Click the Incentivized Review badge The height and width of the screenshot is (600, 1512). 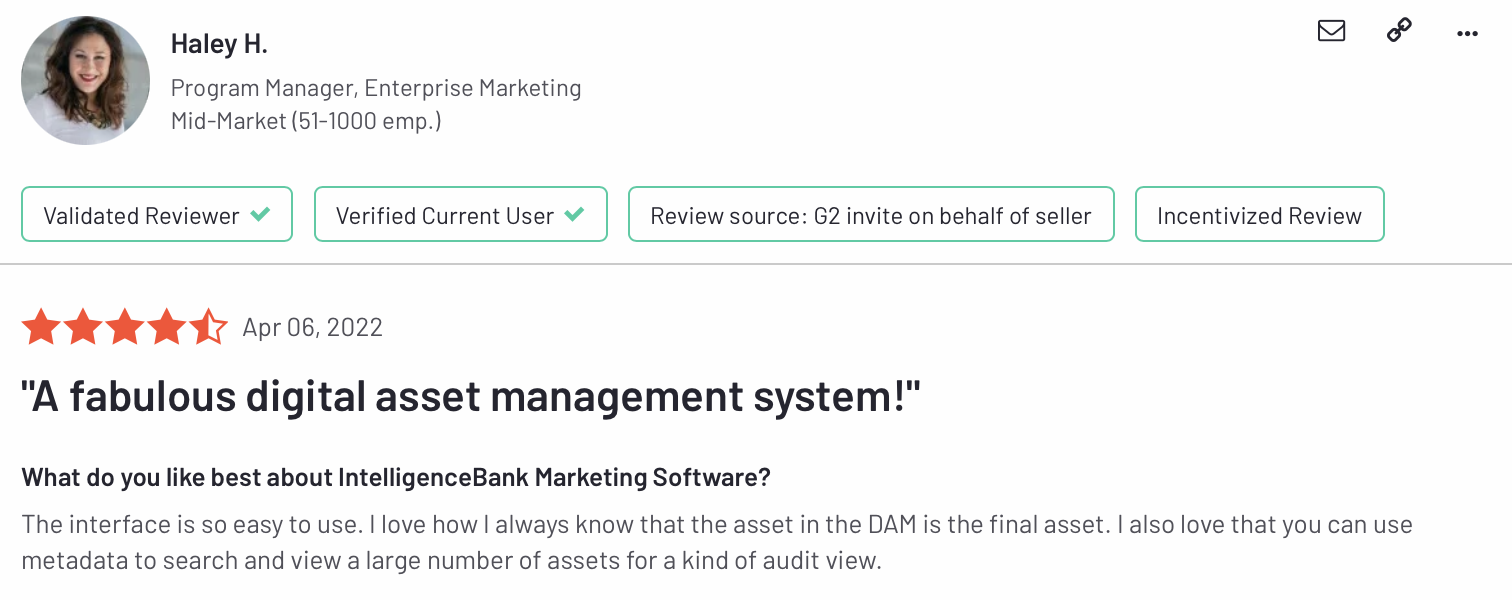[x=1260, y=214]
